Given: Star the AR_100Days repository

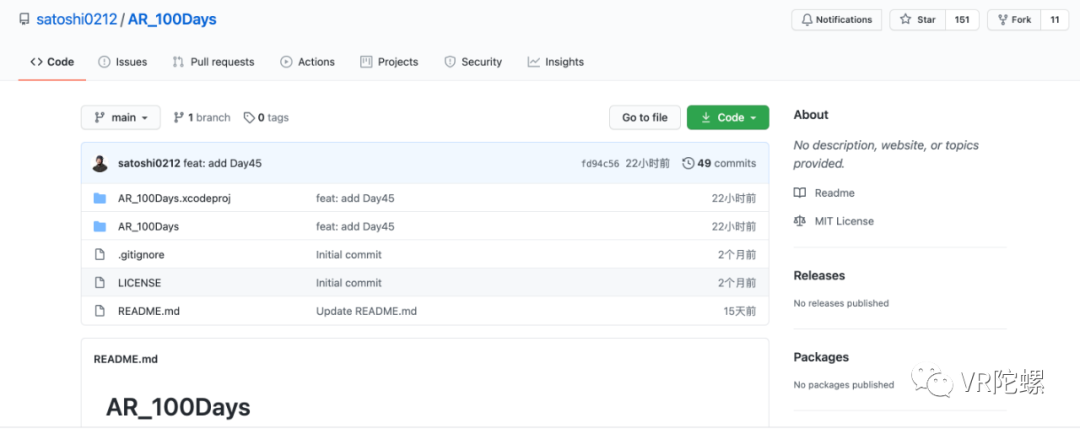Looking at the screenshot, I should tap(919, 20).
